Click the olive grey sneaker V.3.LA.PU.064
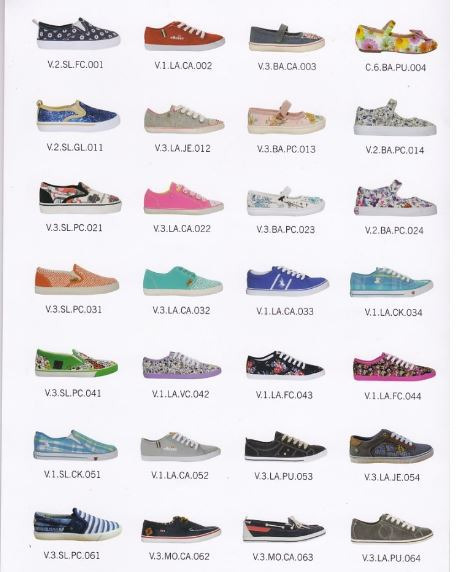 click(392, 529)
